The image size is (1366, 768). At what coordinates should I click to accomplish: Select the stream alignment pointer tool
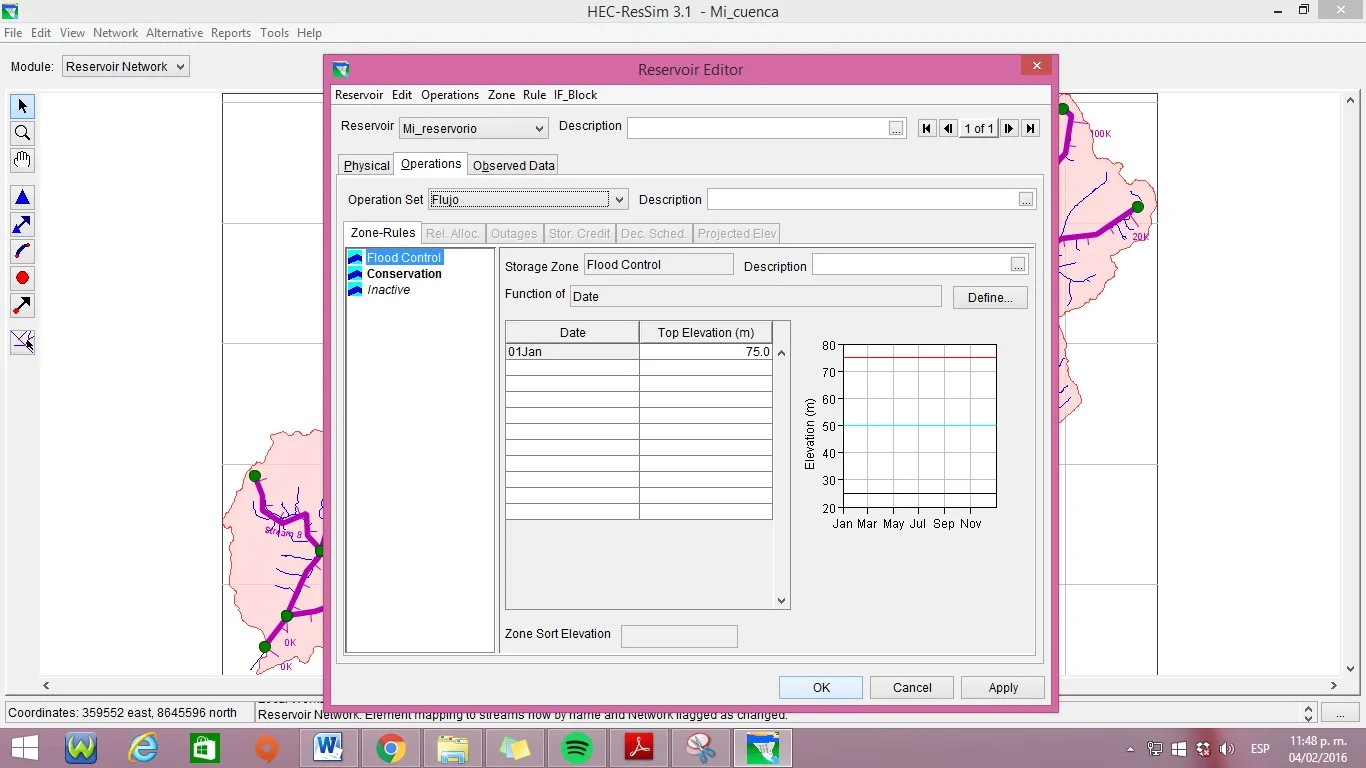coord(22,342)
